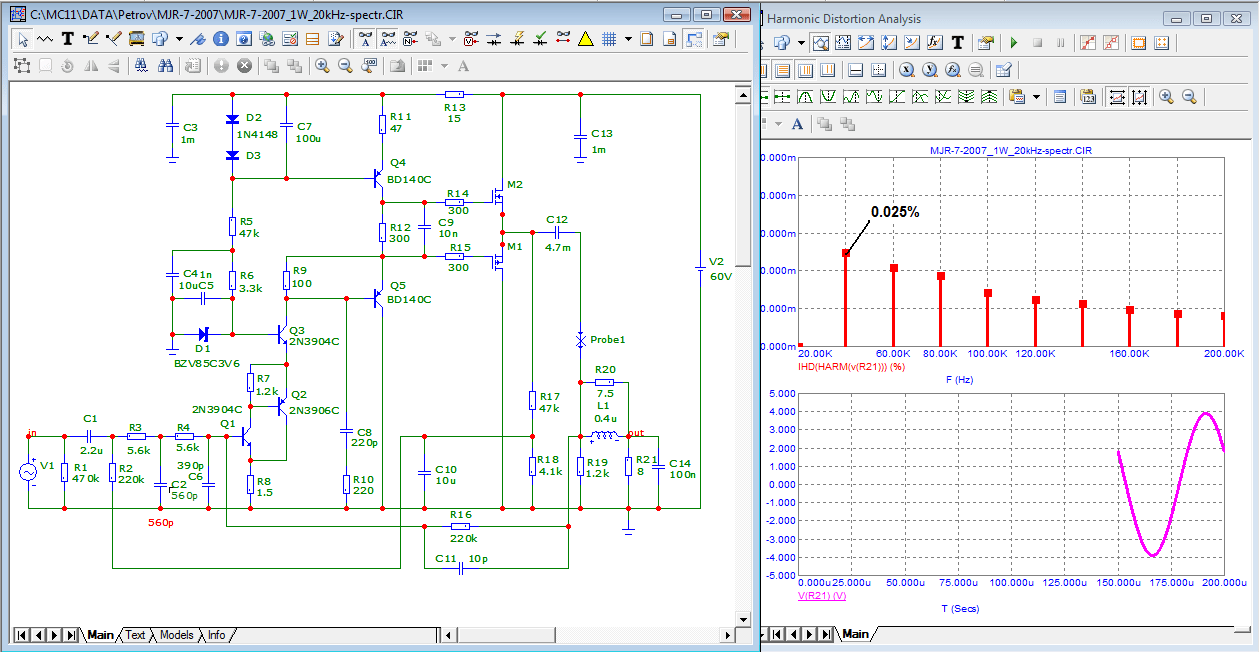Image resolution: width=1260 pixels, height=652 pixels.
Task: Pause the analysis run
Action: point(1060,43)
